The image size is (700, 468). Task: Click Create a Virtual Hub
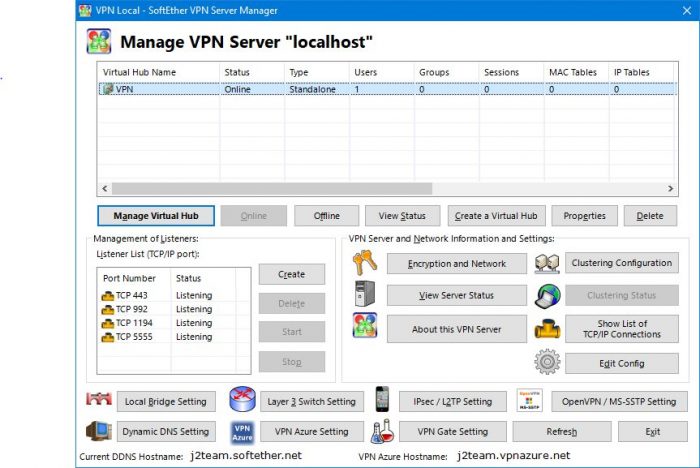pos(496,216)
